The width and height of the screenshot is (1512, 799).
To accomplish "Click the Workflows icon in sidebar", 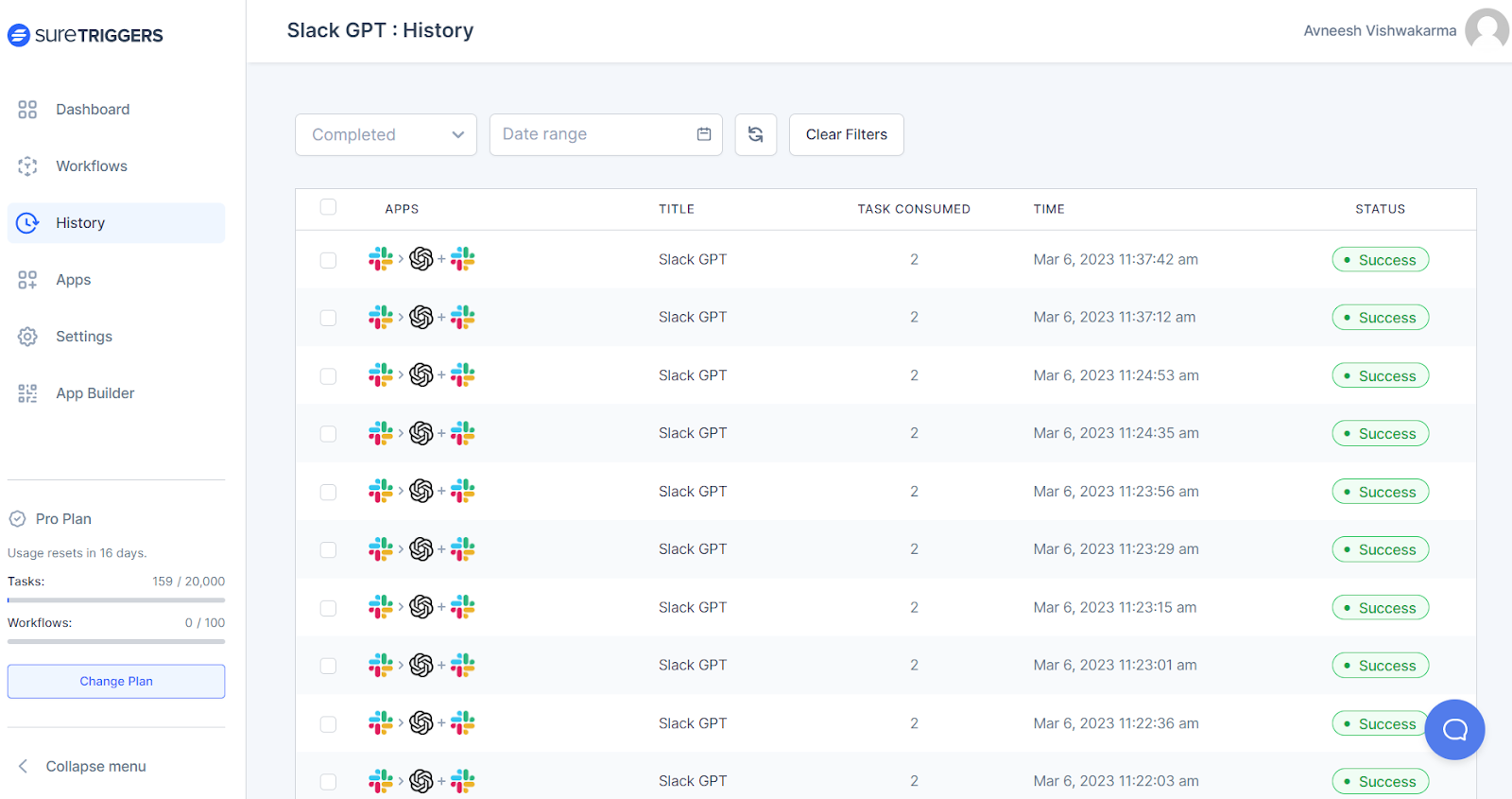I will click(x=27, y=166).
